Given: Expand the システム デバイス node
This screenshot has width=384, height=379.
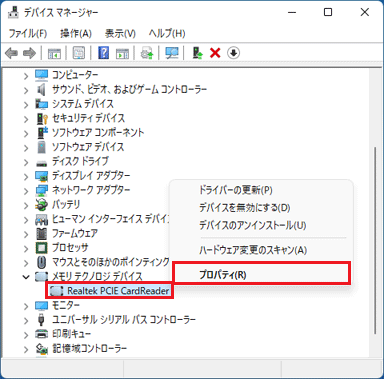Looking at the screenshot, I should tap(26, 105).
